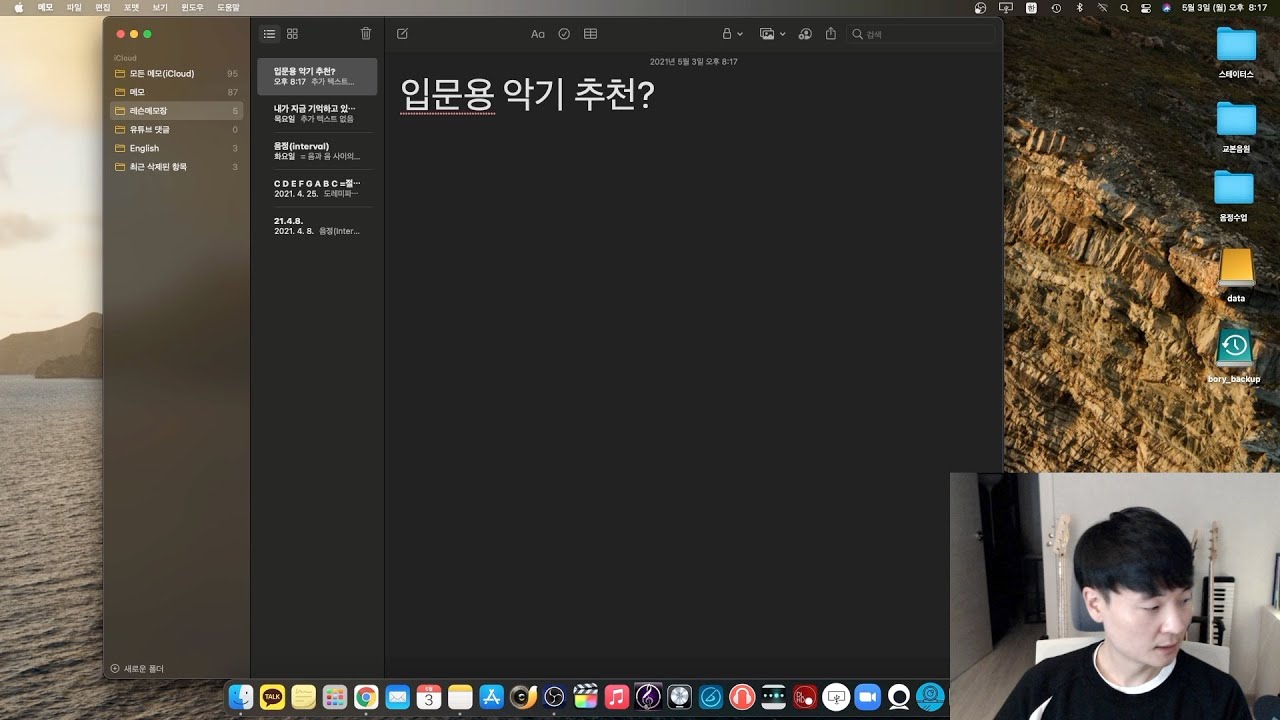The height and width of the screenshot is (720, 1280).
Task: Open Finder from the dock
Action: pos(241,697)
